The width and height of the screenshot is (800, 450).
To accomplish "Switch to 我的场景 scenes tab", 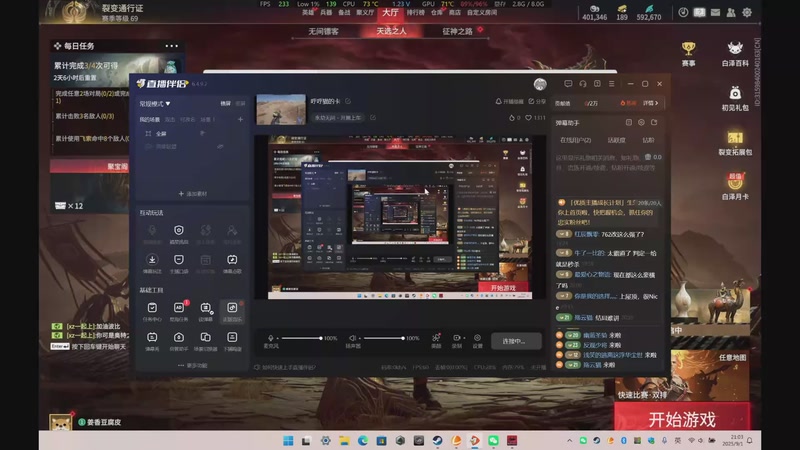I will [x=149, y=119].
